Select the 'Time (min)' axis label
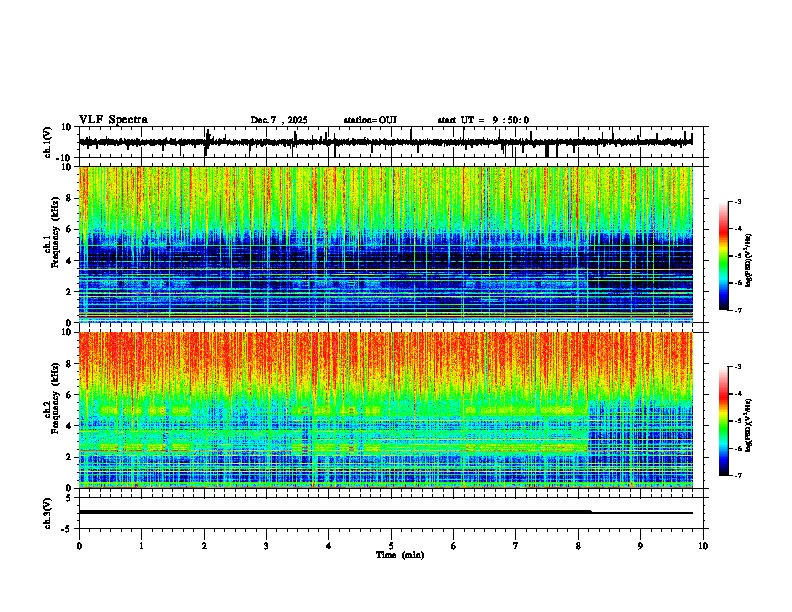 [400, 555]
